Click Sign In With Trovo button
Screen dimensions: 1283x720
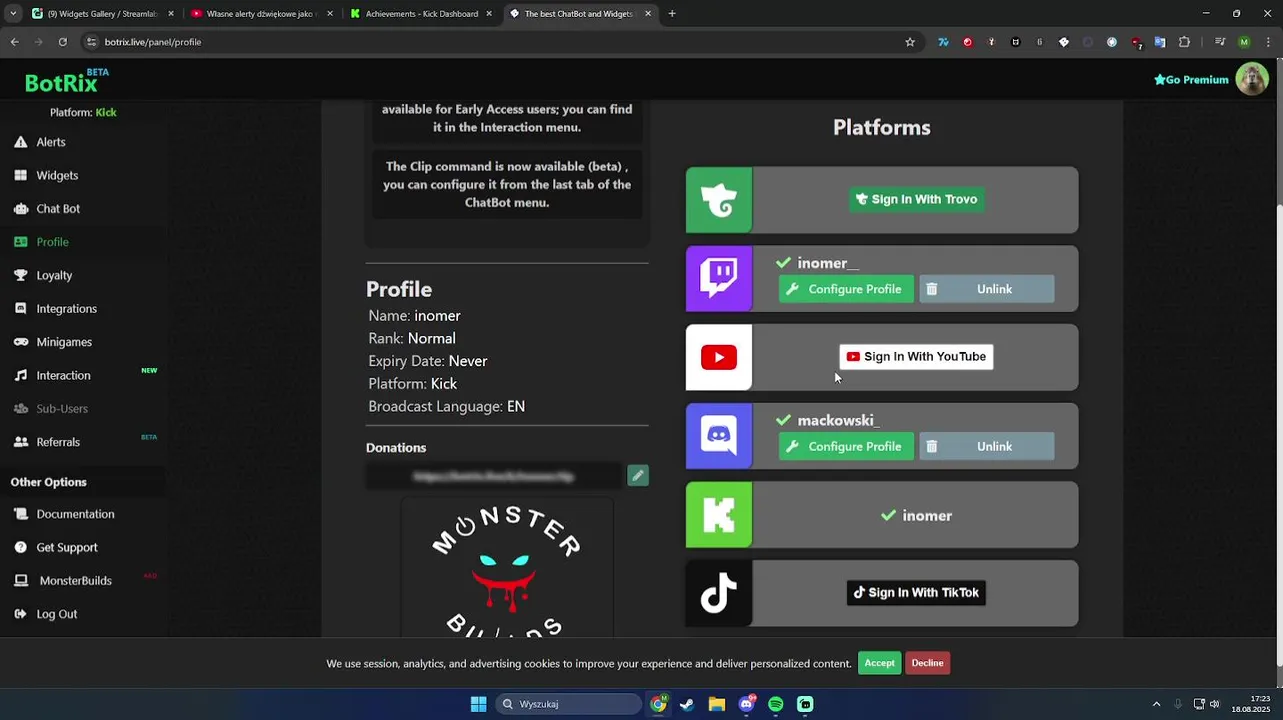916,199
